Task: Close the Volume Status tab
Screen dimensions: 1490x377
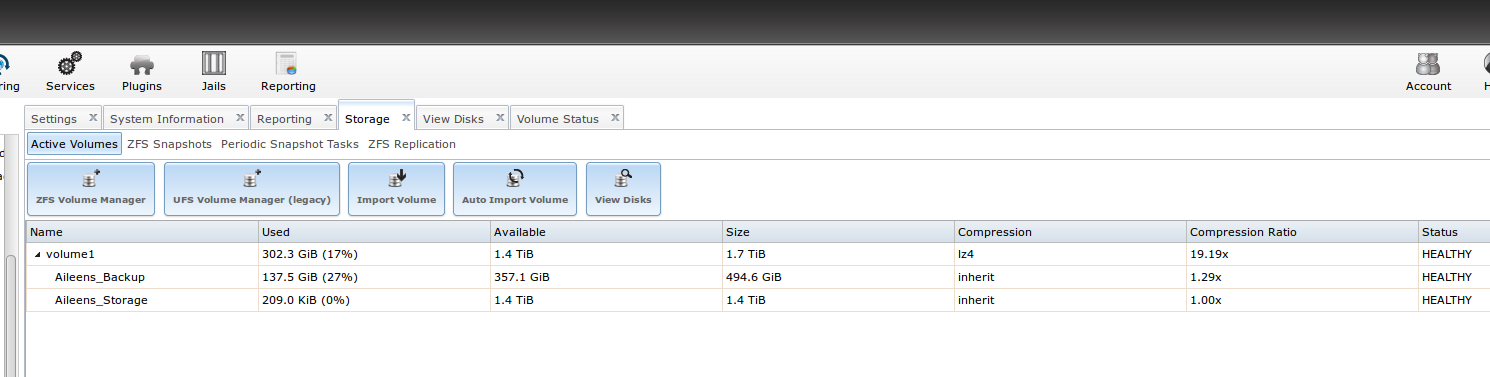Action: coord(614,117)
